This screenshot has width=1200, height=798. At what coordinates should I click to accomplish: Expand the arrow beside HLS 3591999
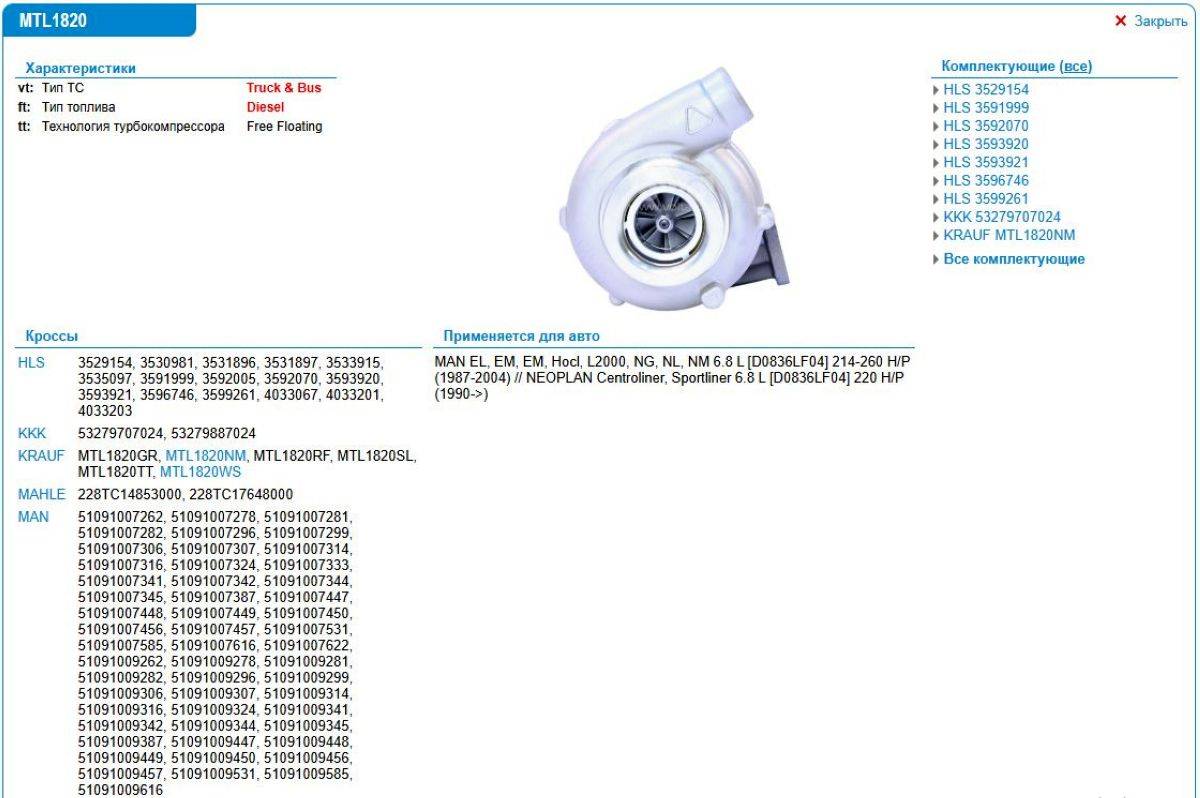point(936,108)
